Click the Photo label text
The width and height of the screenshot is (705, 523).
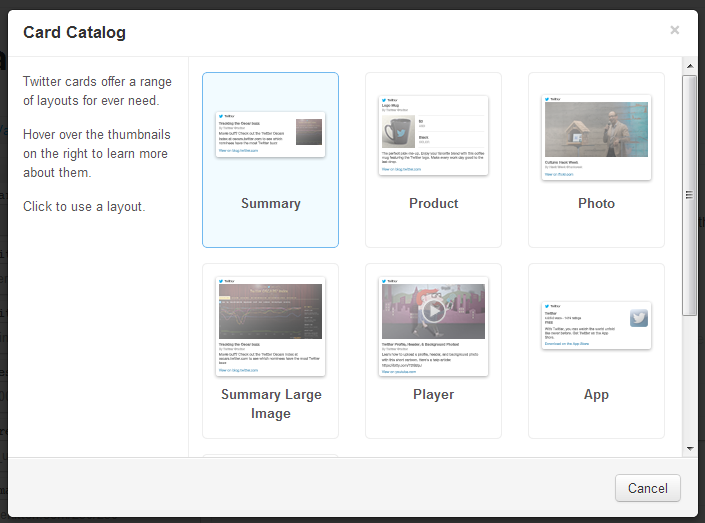pyautogui.click(x=596, y=203)
